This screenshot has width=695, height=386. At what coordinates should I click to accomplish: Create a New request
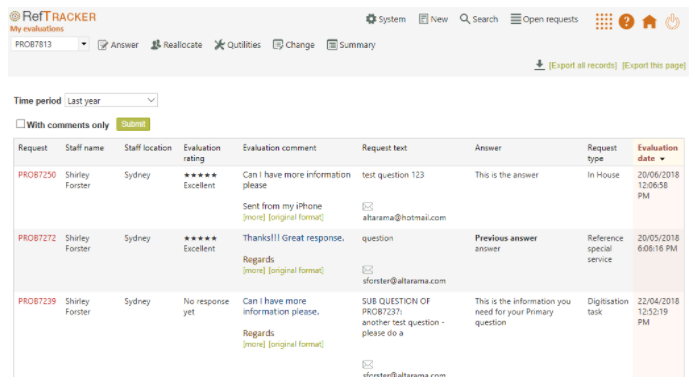click(x=433, y=19)
